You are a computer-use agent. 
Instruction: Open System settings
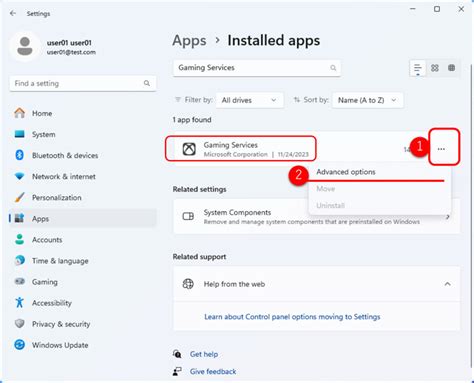point(83,134)
